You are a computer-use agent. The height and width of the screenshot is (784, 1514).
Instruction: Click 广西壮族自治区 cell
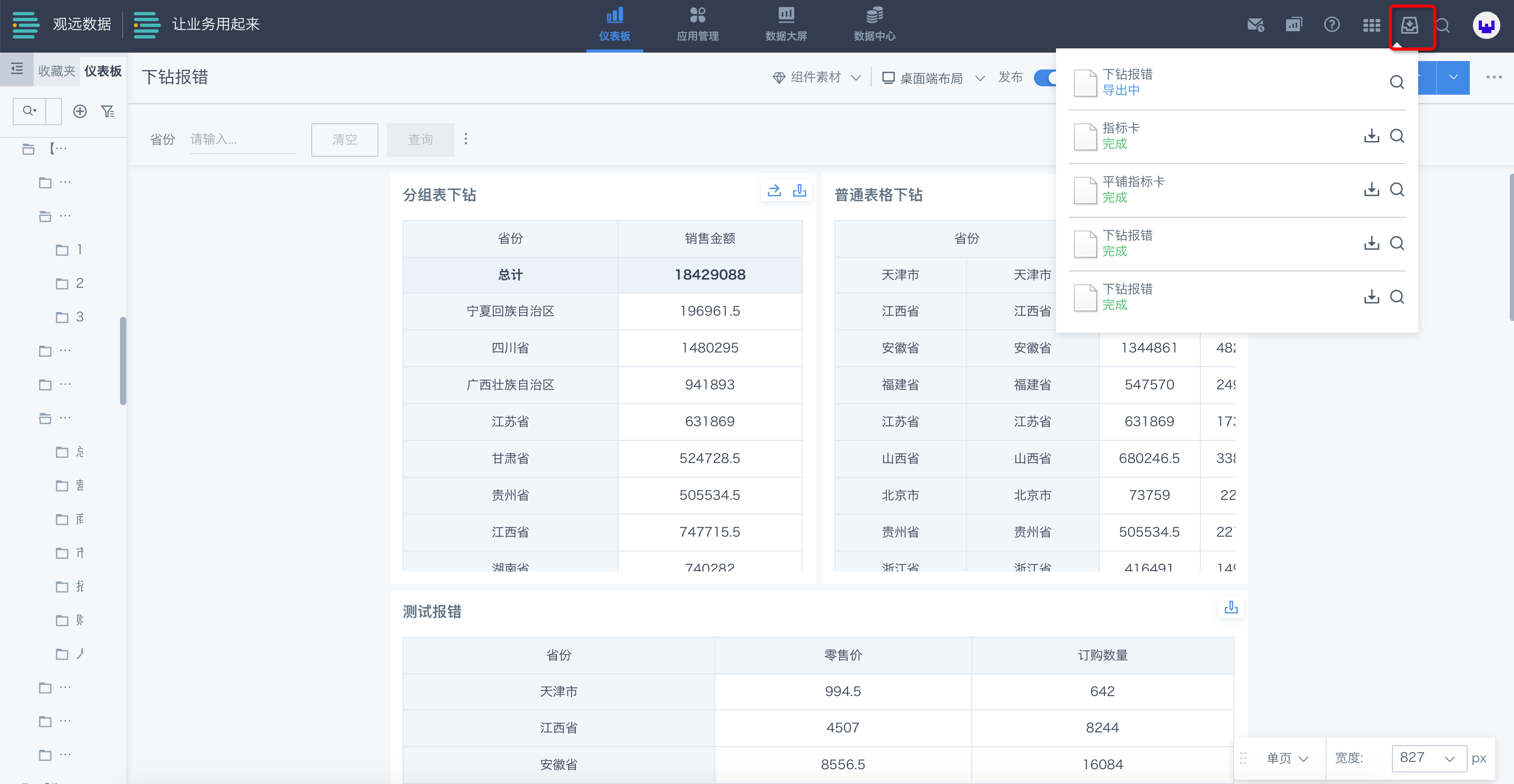point(510,385)
